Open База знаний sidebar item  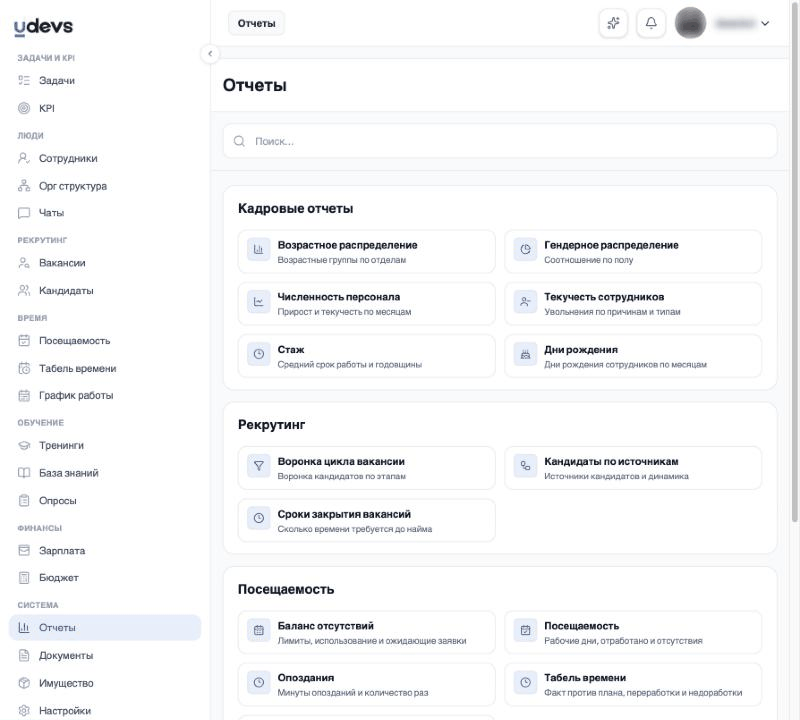pos(105,473)
